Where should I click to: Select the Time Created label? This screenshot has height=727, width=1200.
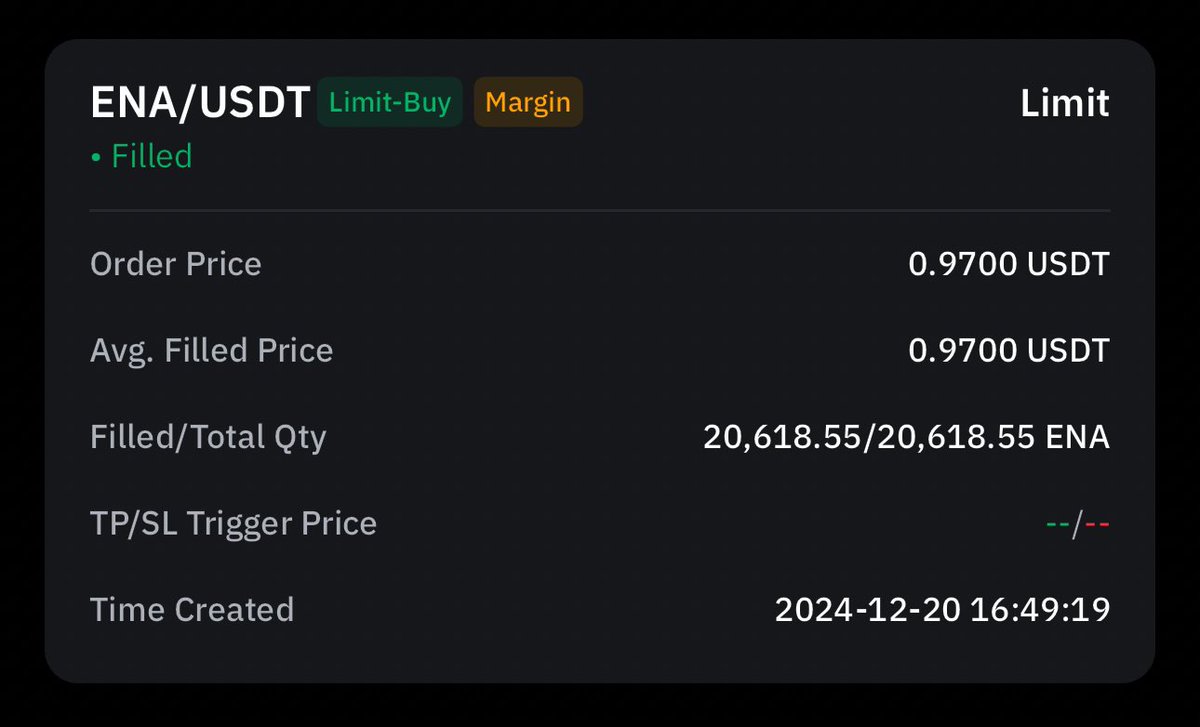192,609
